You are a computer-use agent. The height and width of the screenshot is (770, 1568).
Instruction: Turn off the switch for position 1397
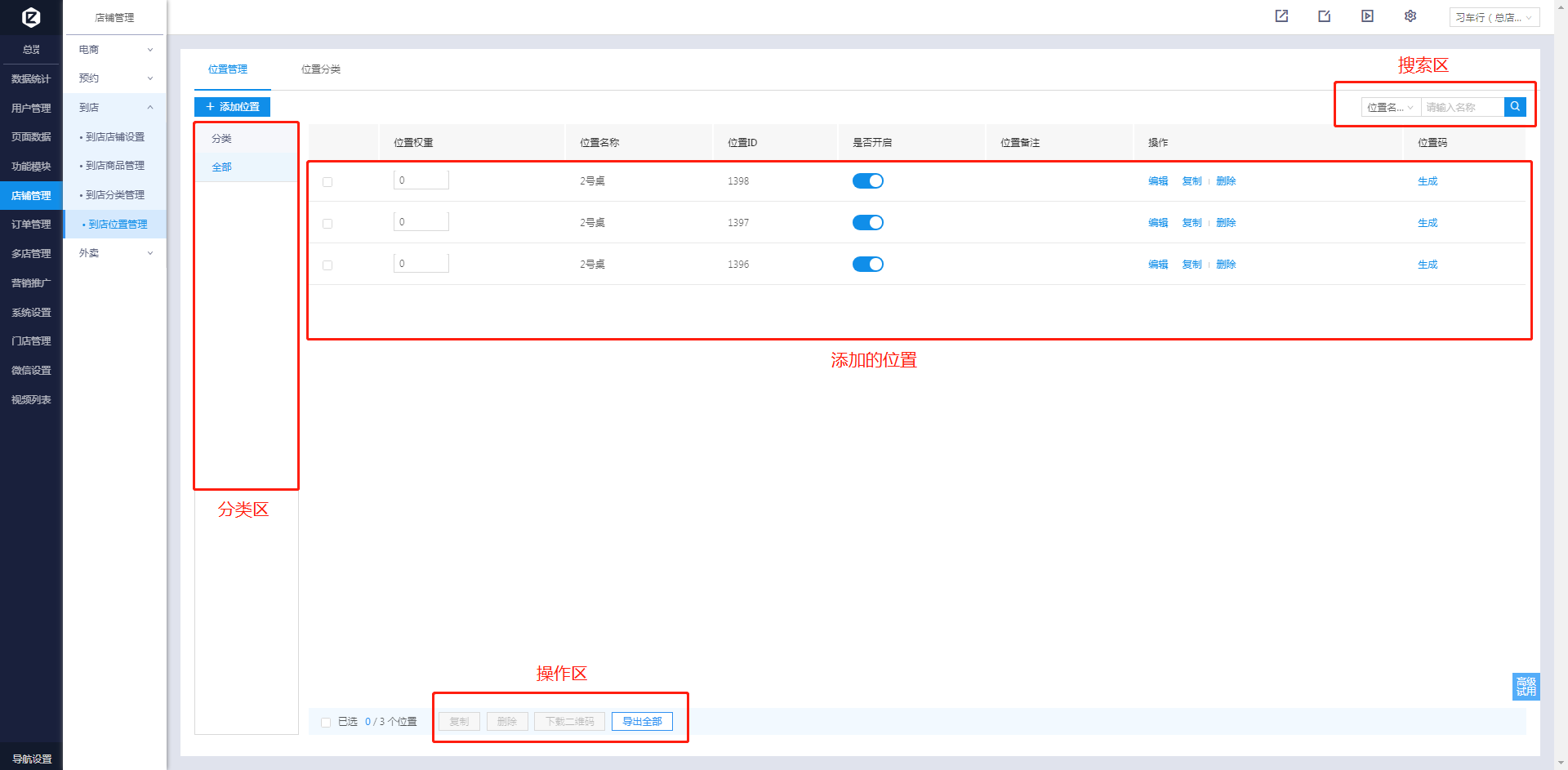coord(867,223)
